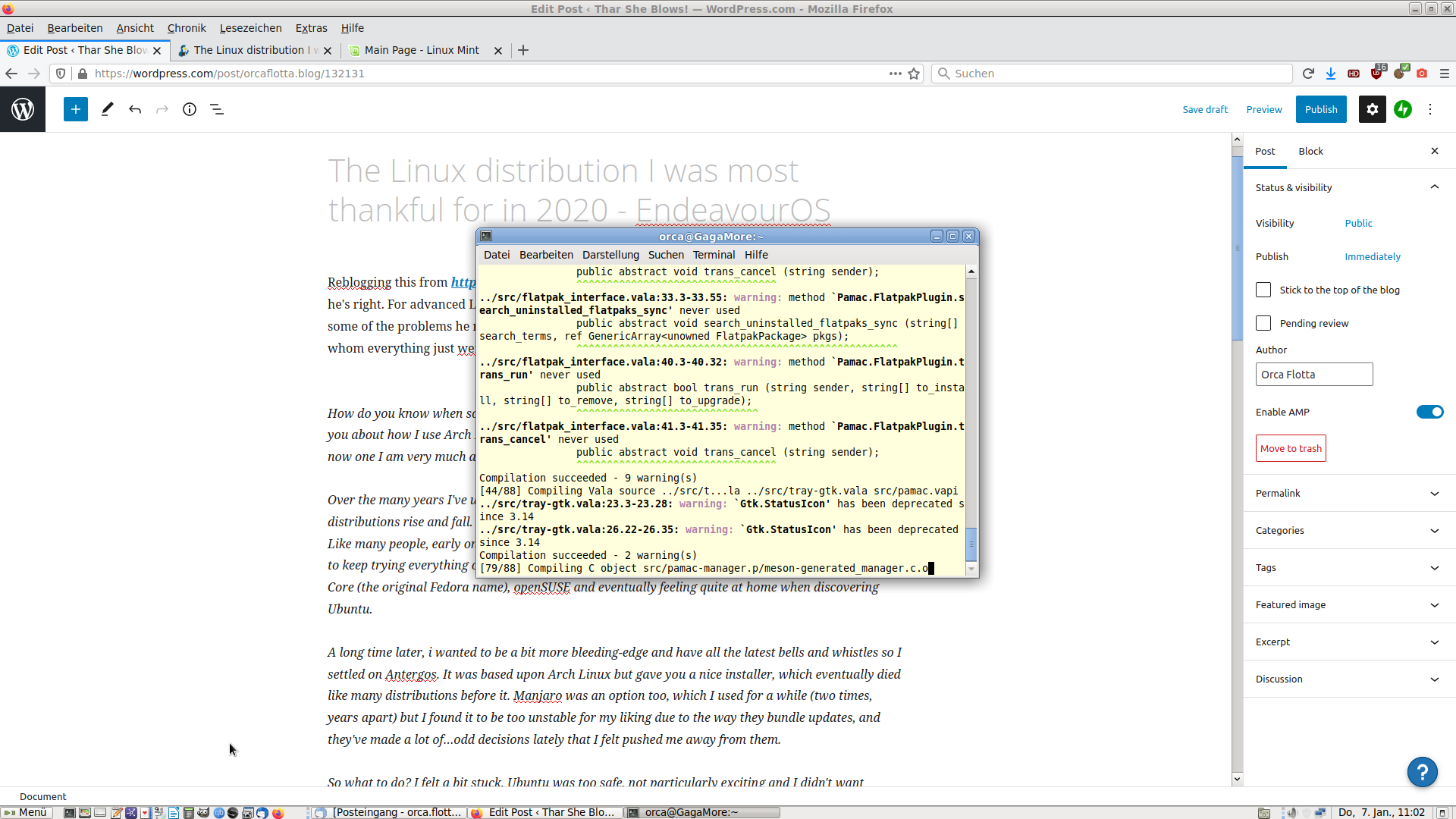The image size is (1456, 819).
Task: Check Stick to the top of the blog
Action: [x=1263, y=290]
